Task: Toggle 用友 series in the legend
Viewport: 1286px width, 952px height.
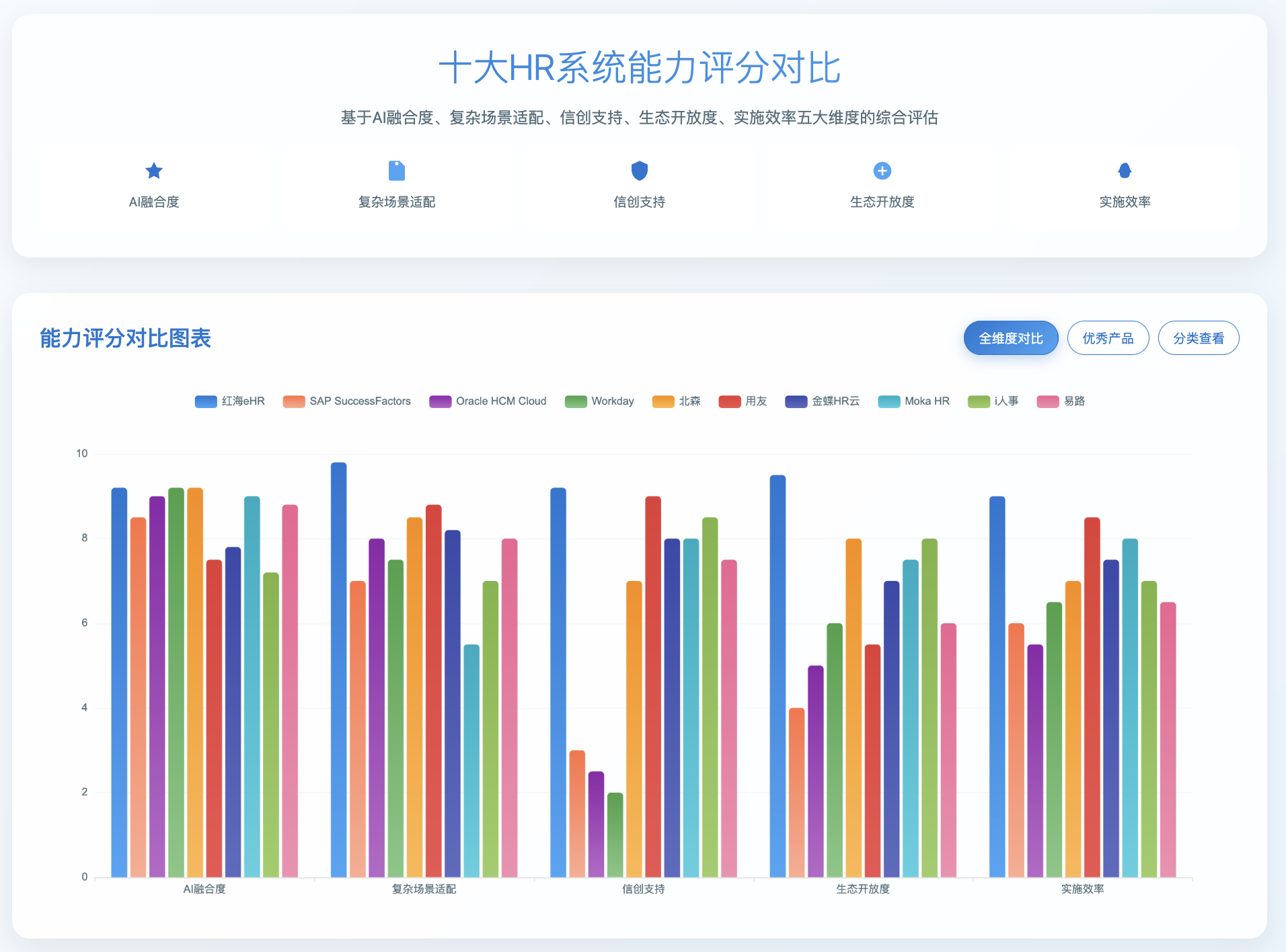Action: point(743,401)
